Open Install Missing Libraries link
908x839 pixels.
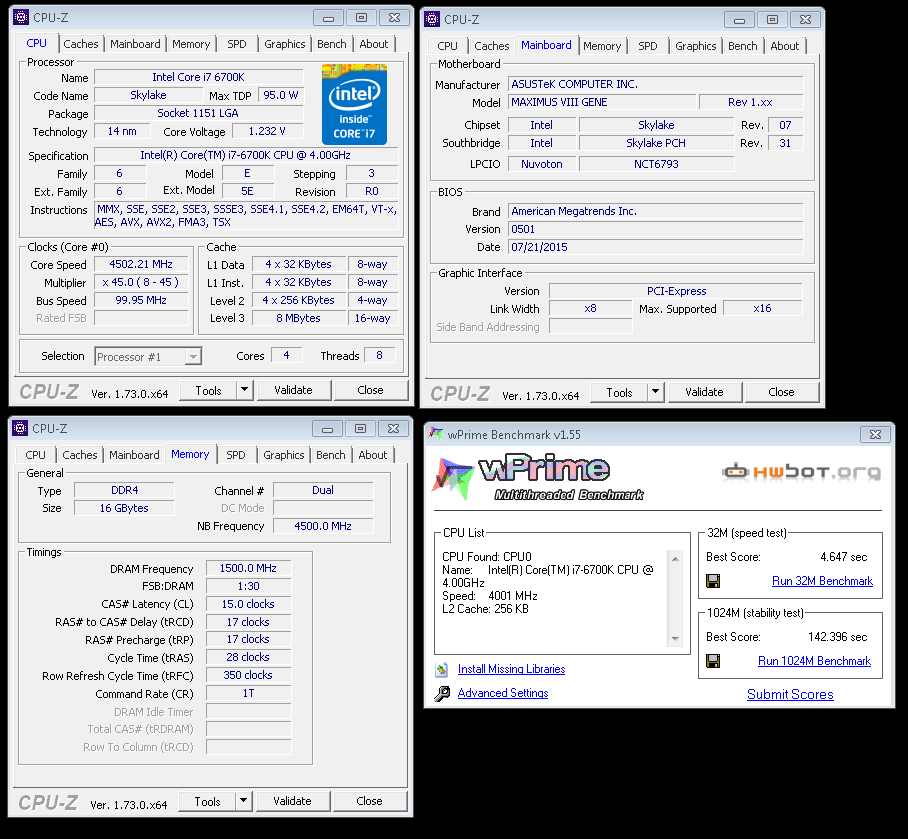[511, 669]
